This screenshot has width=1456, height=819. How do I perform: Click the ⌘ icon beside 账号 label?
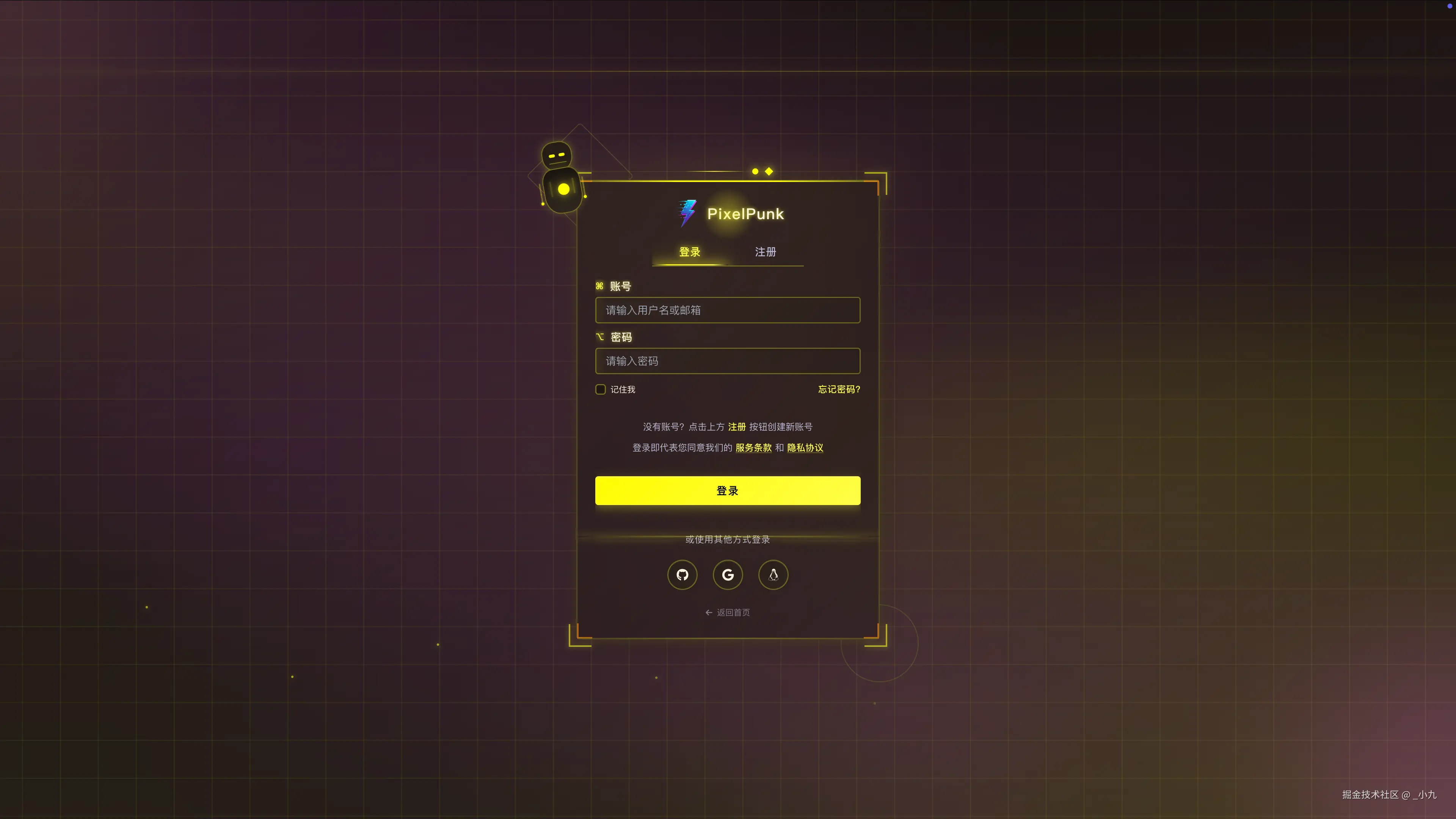click(x=600, y=286)
